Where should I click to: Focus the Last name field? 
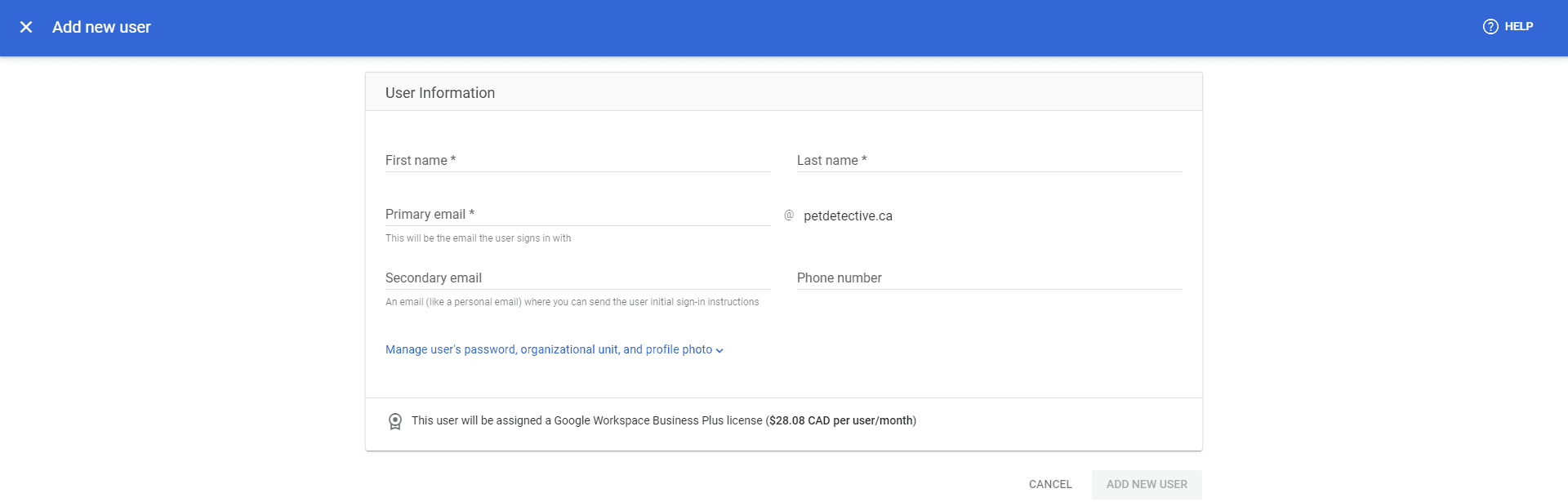pos(989,160)
